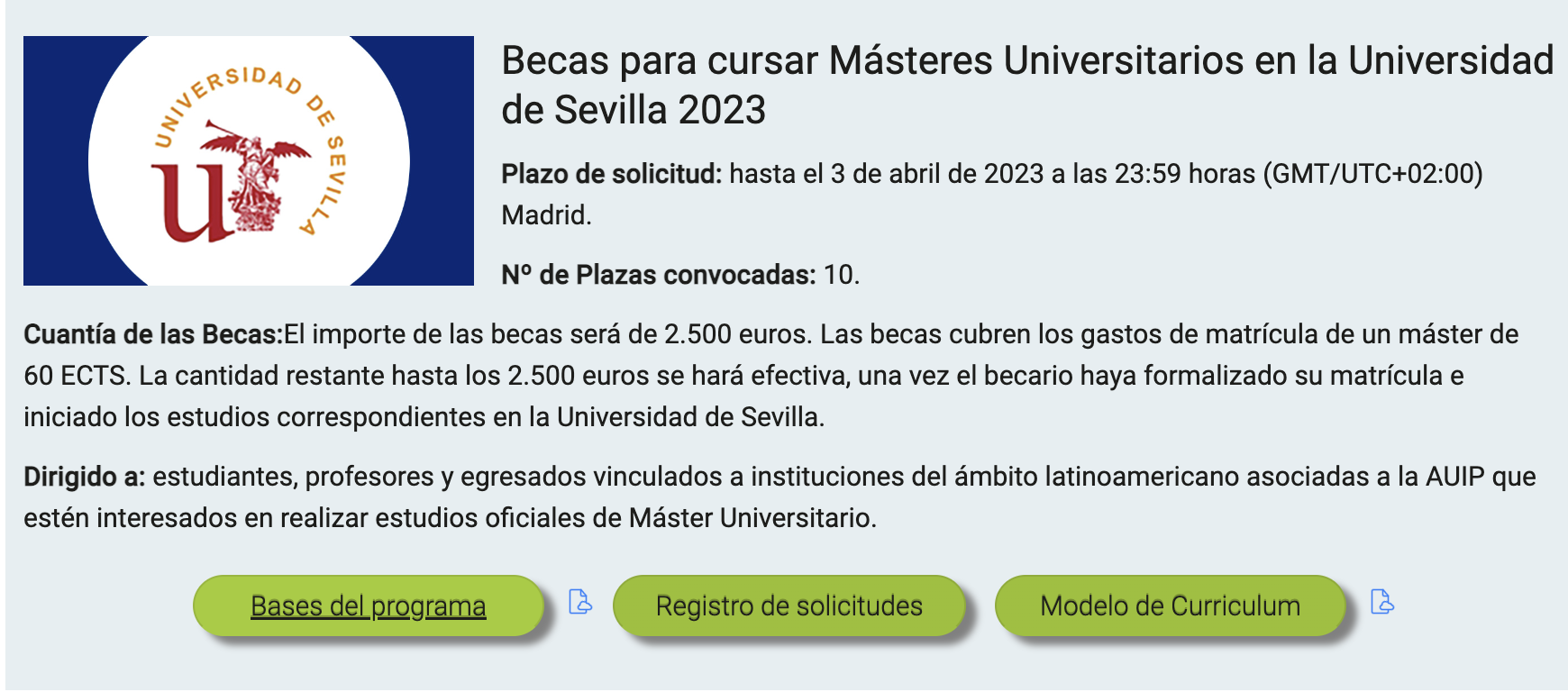Click the Universidad de Sevilla logo image
1568x692 pixels.
point(249,161)
